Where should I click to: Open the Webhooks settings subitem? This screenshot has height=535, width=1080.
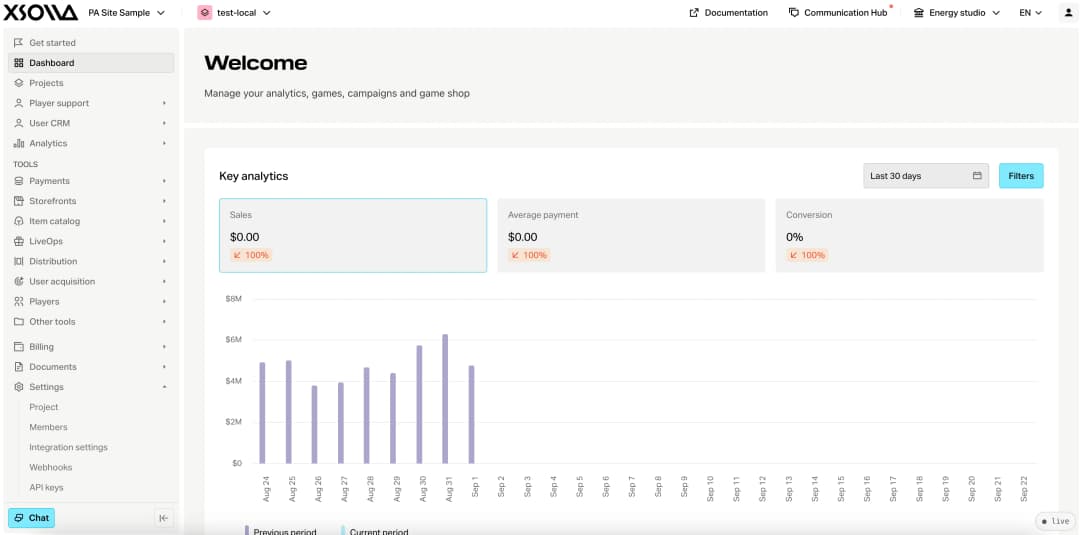(x=50, y=467)
